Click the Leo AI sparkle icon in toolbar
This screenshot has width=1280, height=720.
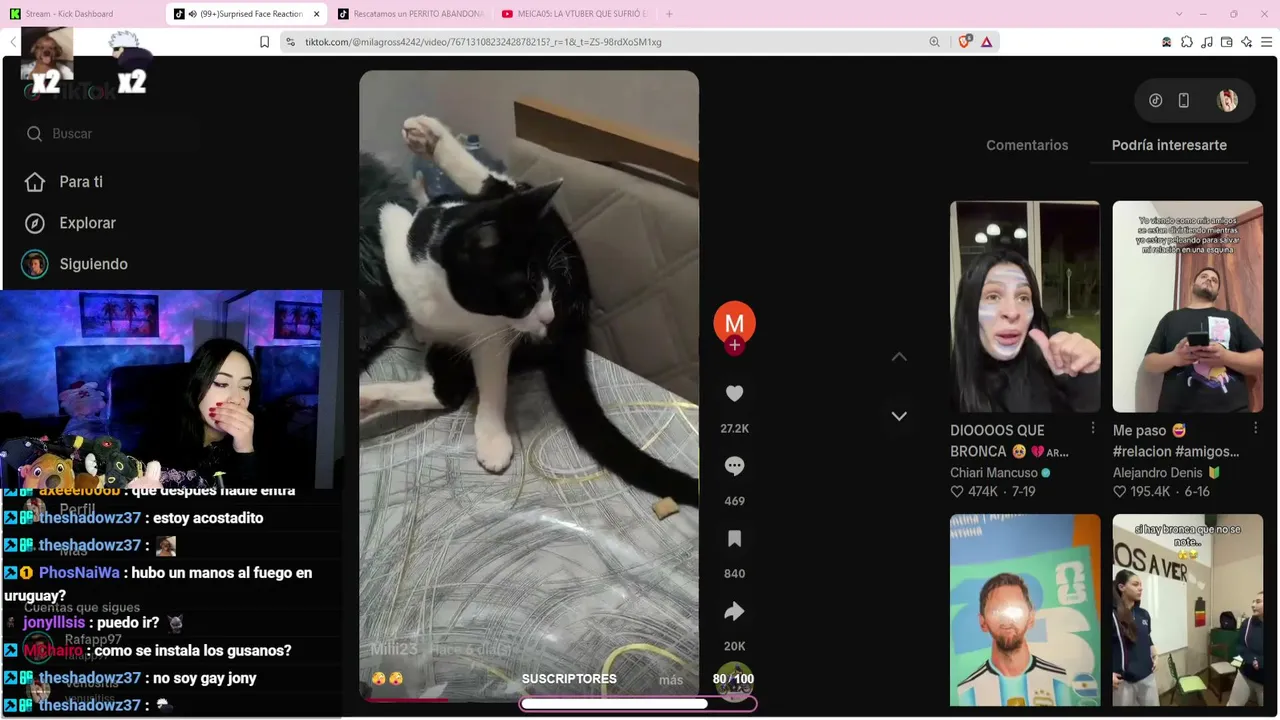click(1247, 42)
